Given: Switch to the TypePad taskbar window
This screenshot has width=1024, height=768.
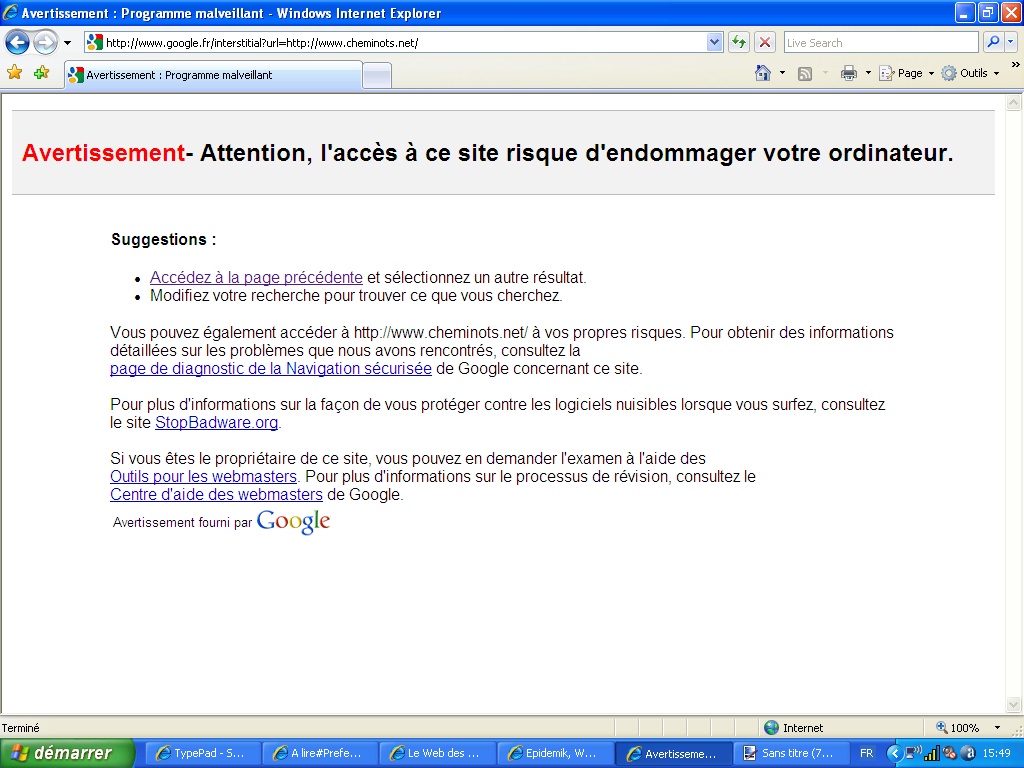Looking at the screenshot, I should tap(203, 753).
